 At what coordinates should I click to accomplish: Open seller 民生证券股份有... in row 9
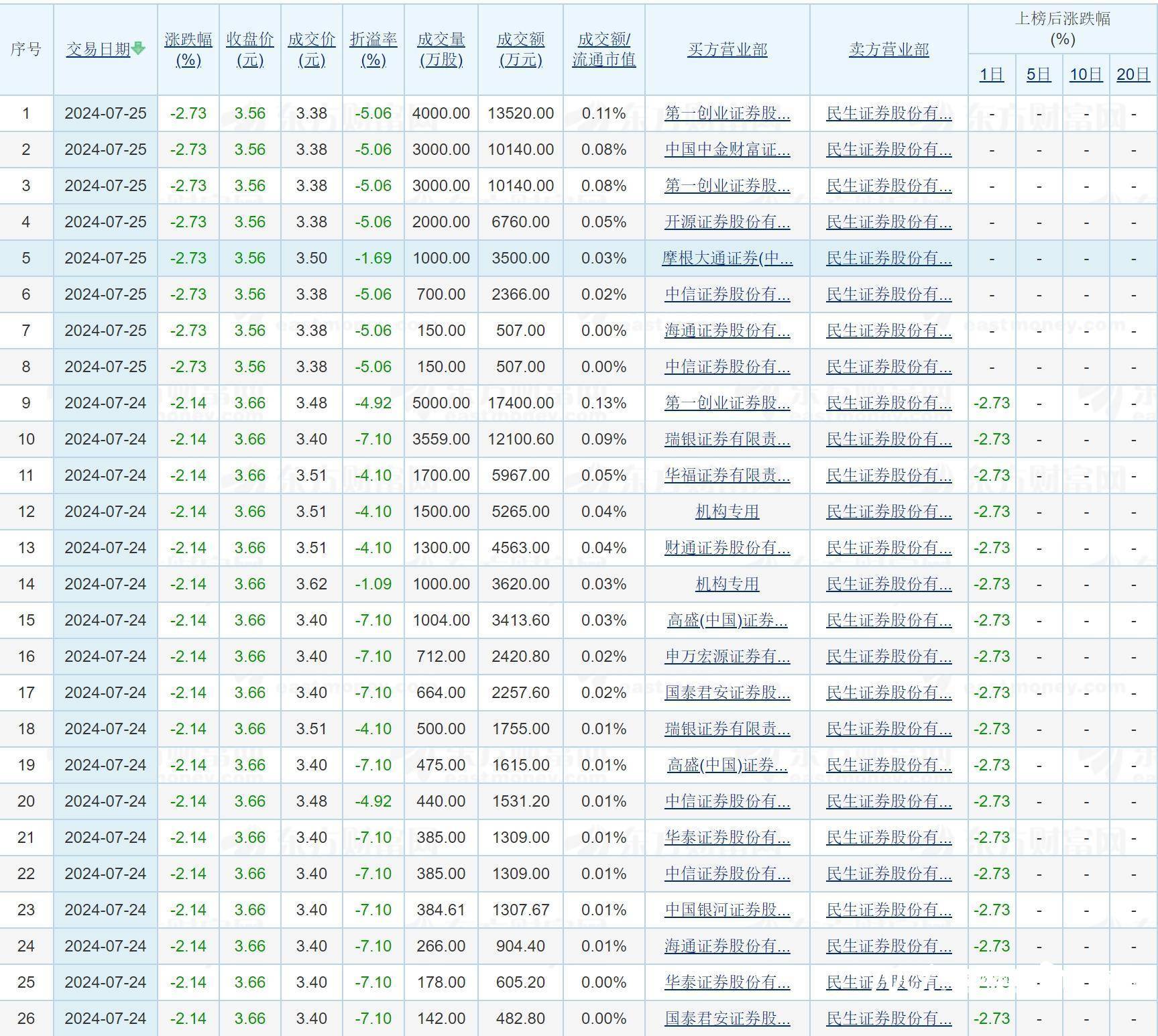[x=889, y=403]
